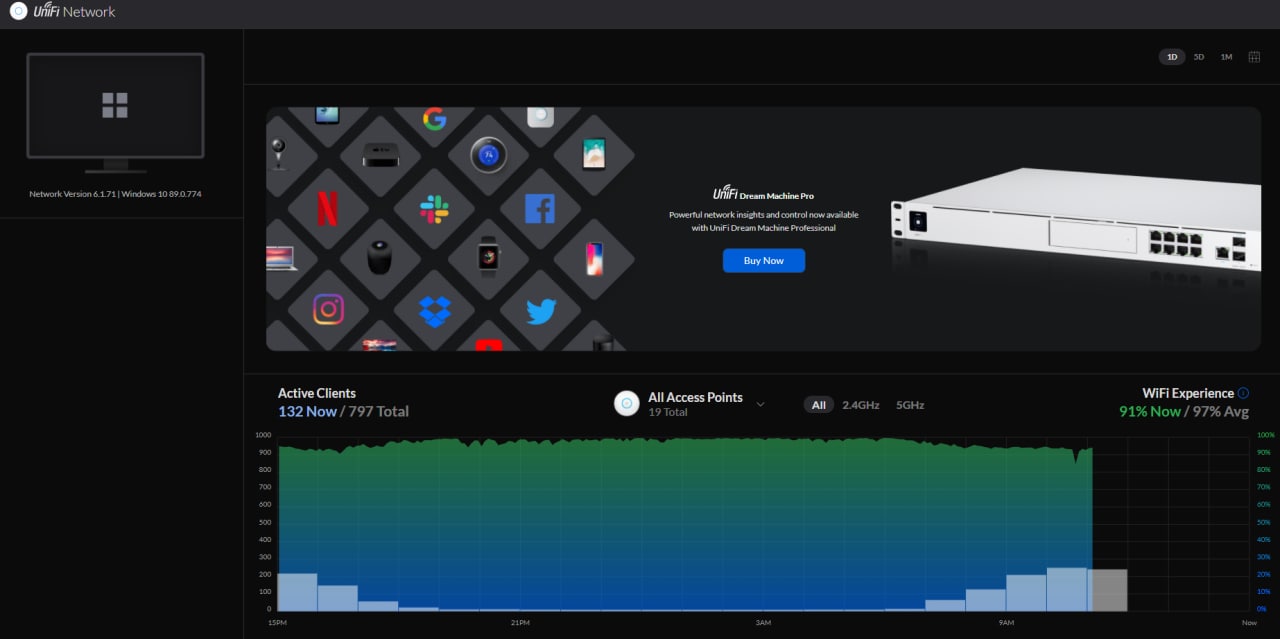
Task: Click the Buy Now button
Action: pyautogui.click(x=764, y=260)
